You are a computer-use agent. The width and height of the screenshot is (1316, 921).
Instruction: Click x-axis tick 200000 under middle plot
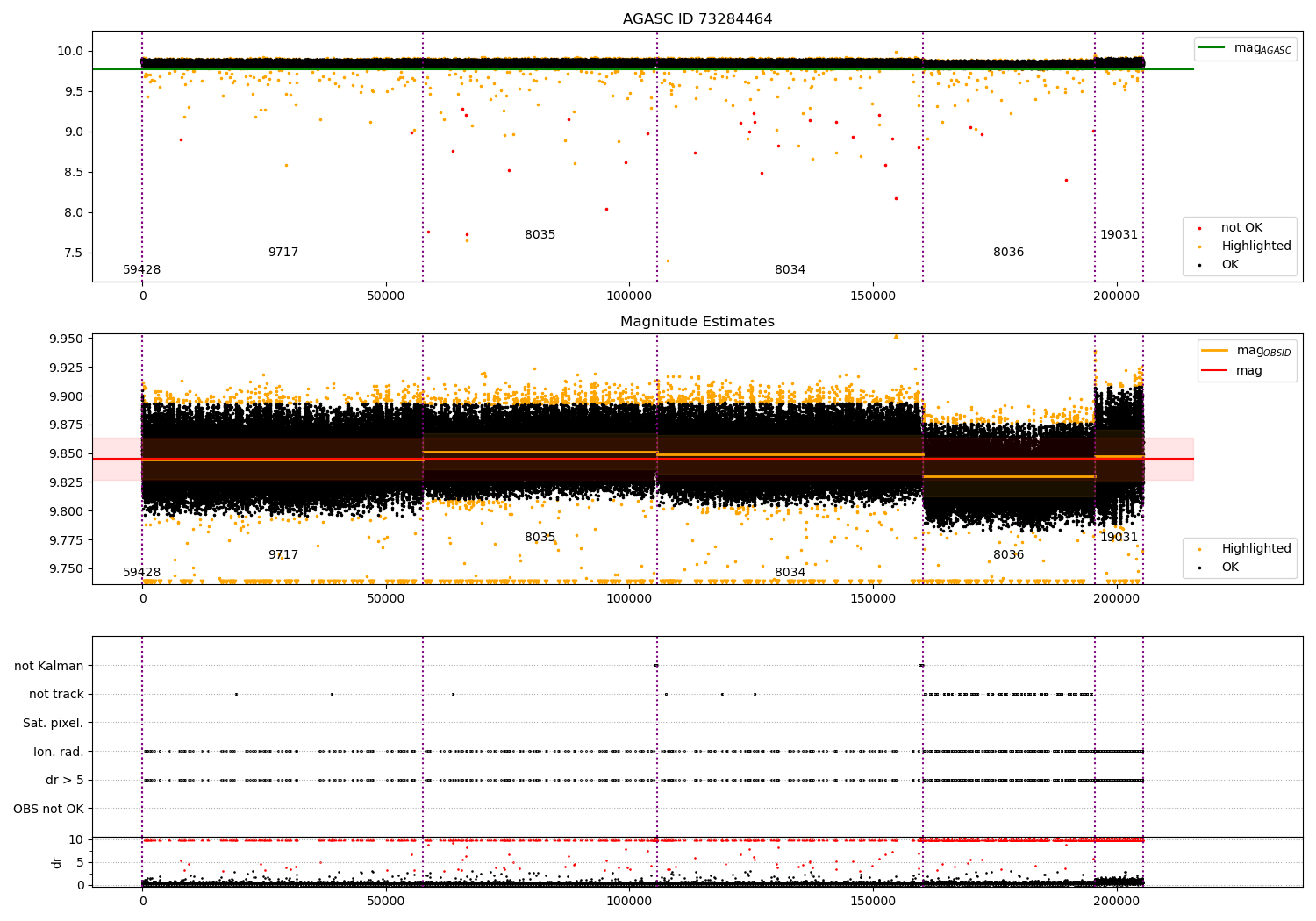pos(1117,599)
